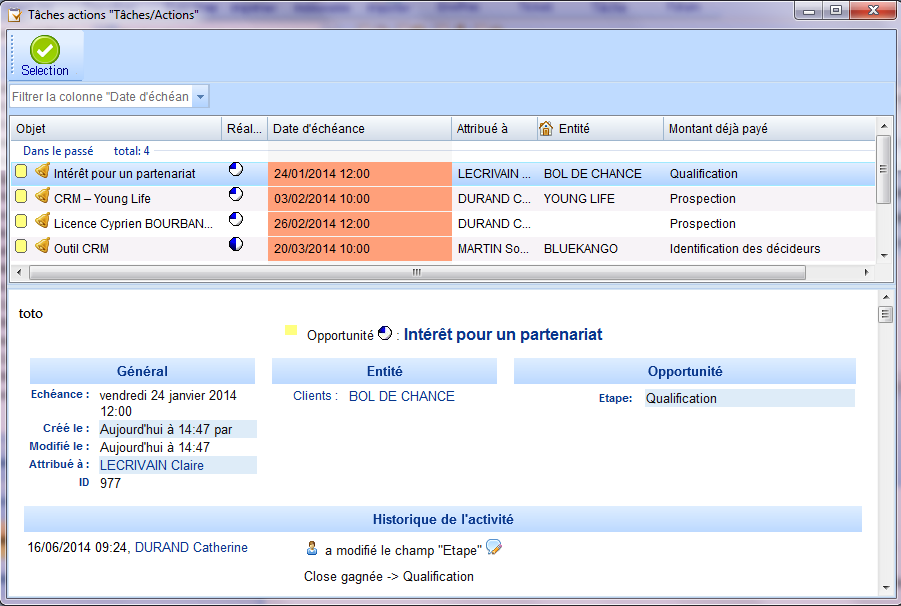Click the scroll-right arrow of the task list

[x=867, y=272]
